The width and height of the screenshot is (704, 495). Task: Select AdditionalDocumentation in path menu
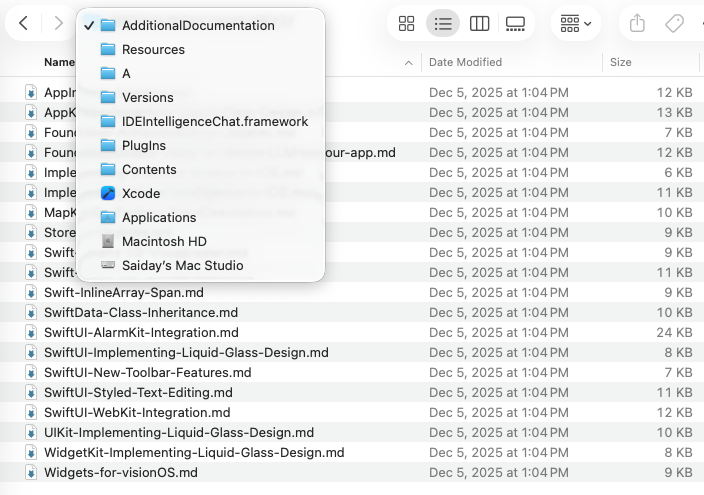[x=201, y=26]
